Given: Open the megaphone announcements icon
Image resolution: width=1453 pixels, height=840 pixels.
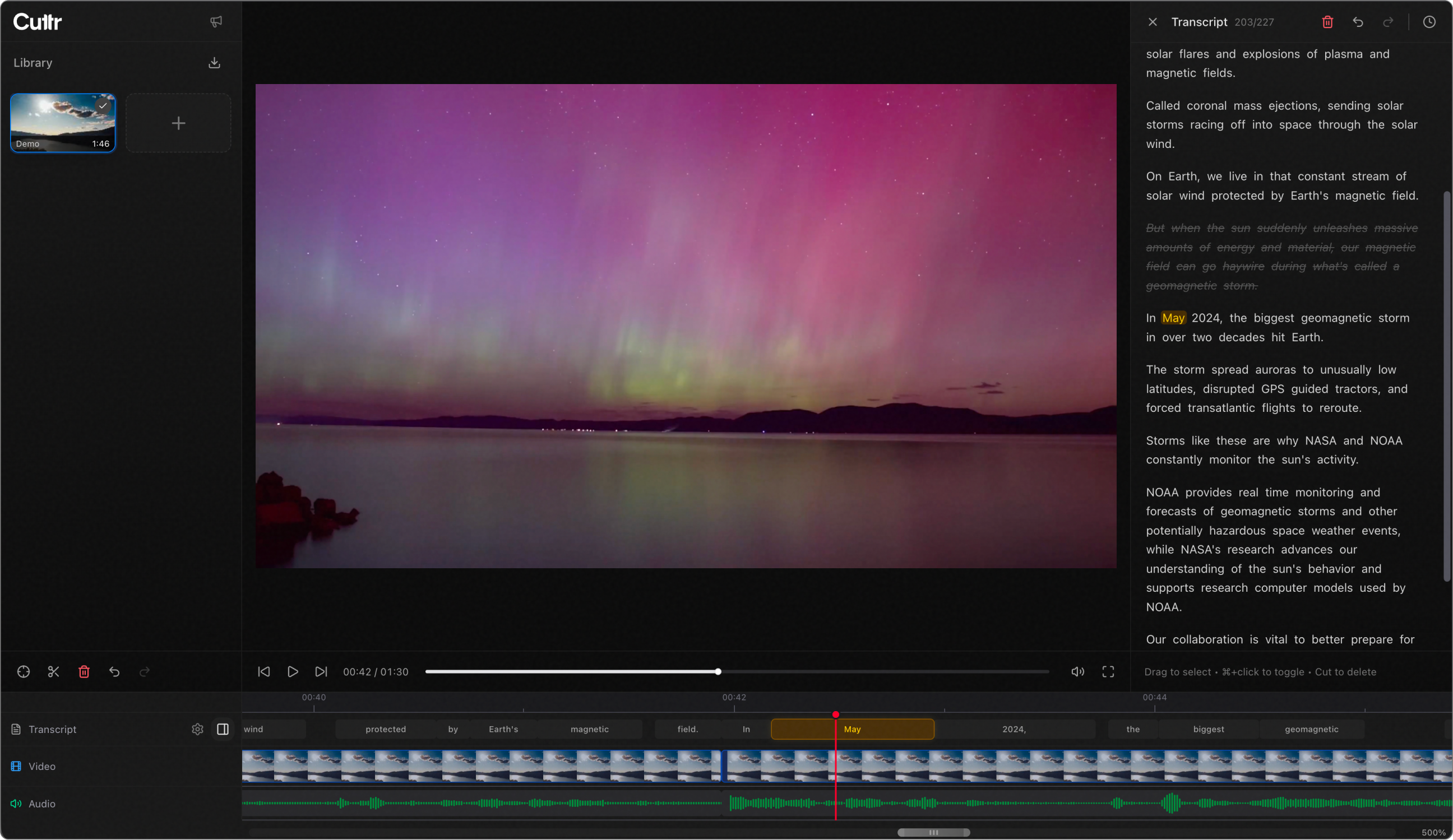Looking at the screenshot, I should click(216, 22).
